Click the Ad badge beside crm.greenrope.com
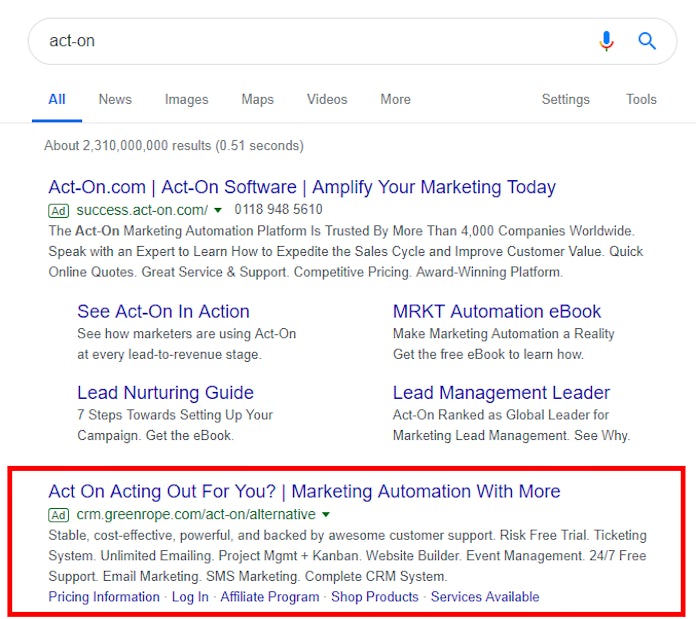 [59, 515]
